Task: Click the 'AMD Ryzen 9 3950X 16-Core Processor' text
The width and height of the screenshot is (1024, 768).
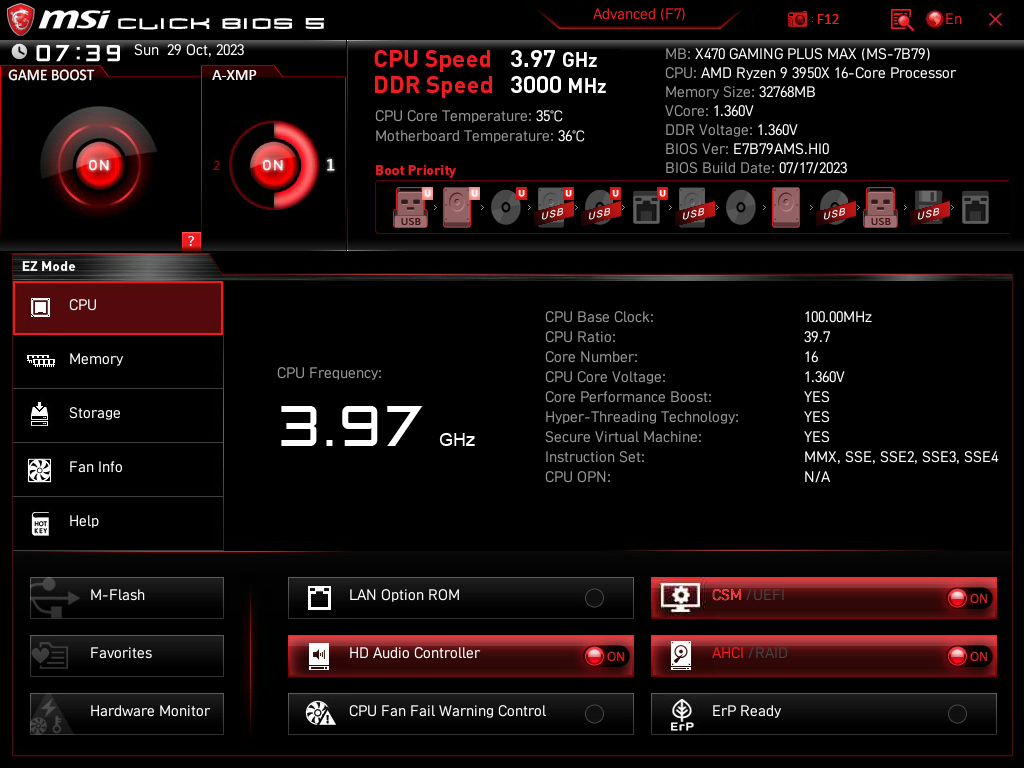Action: click(828, 73)
